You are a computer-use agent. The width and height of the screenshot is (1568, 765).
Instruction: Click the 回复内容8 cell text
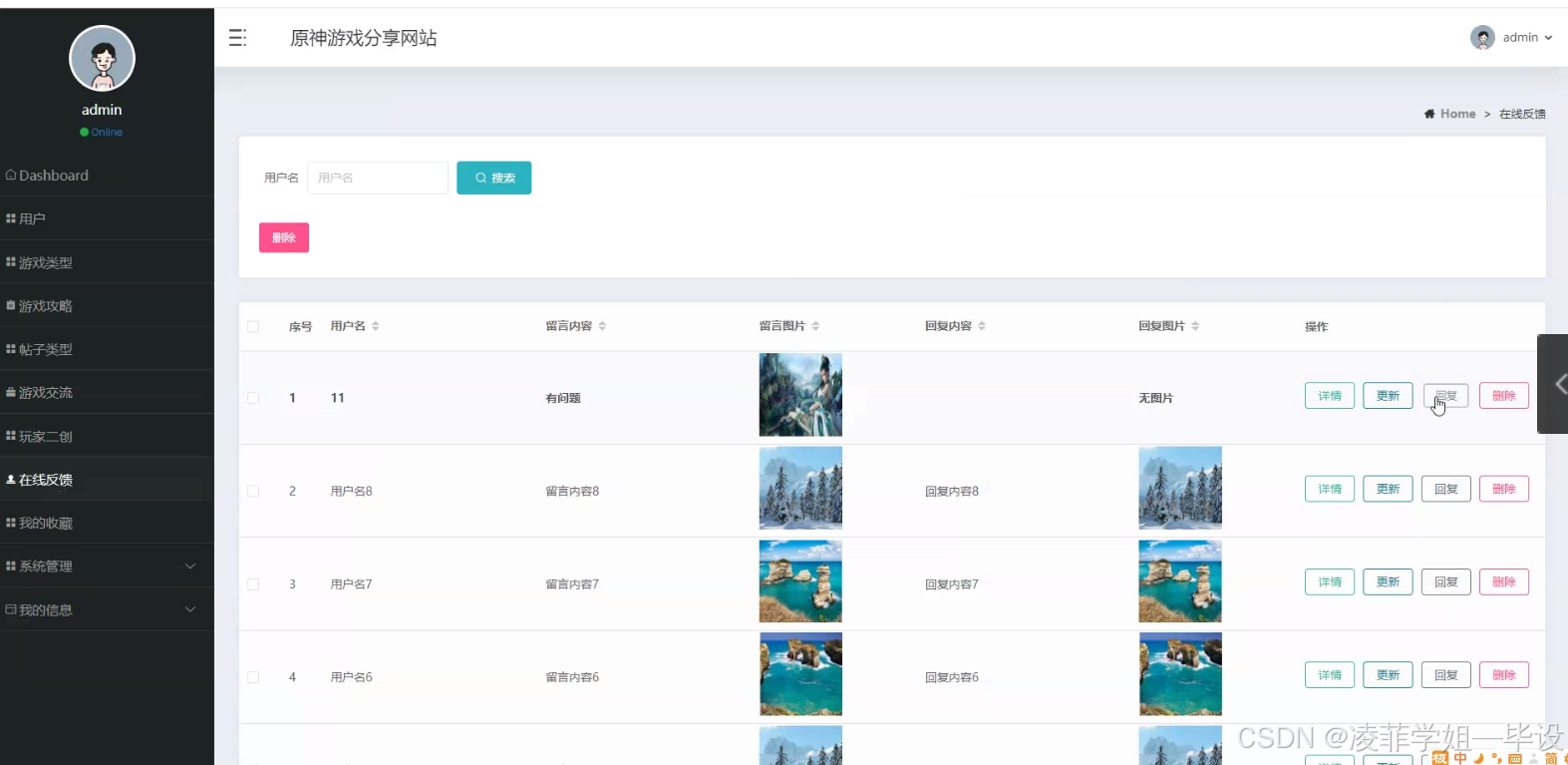click(x=952, y=491)
